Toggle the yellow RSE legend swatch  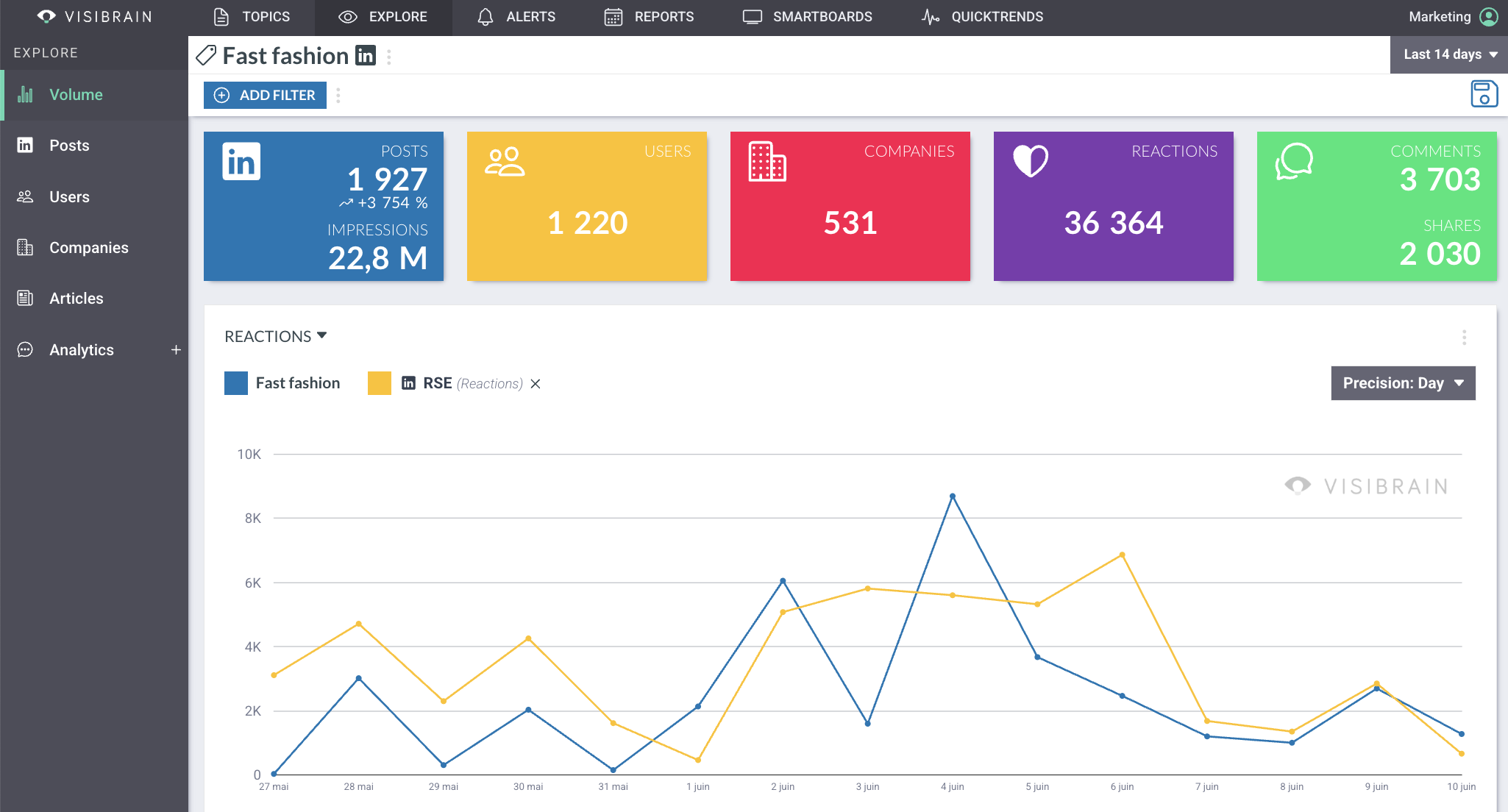point(380,383)
